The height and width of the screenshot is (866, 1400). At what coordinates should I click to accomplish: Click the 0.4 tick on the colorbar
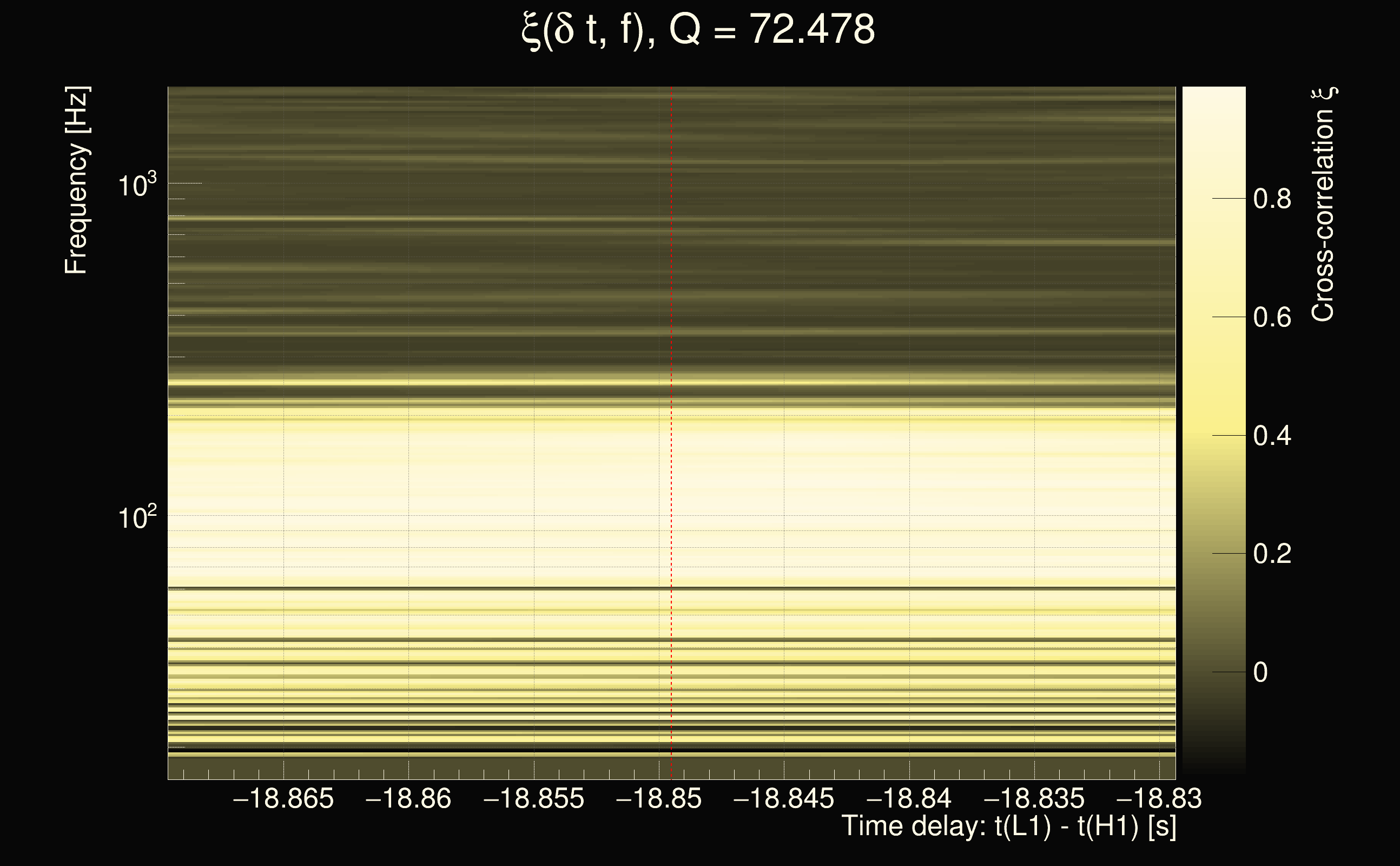click(x=1272, y=436)
